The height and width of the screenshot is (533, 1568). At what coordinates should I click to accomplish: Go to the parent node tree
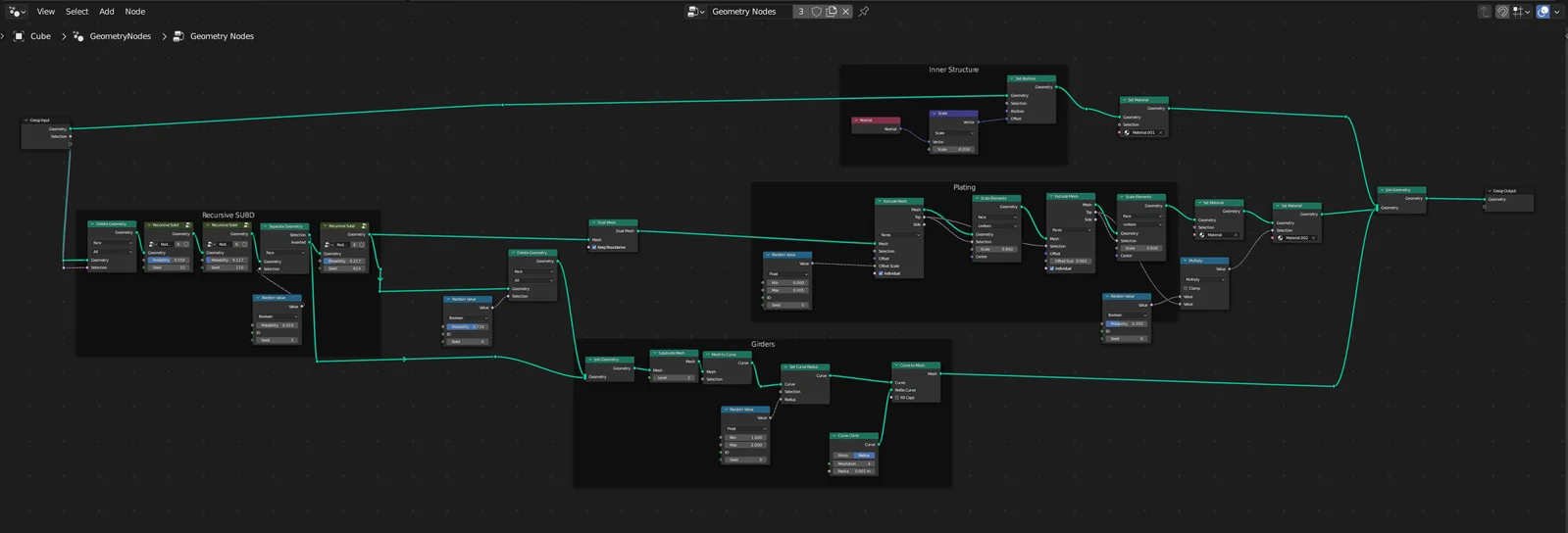point(1485,12)
